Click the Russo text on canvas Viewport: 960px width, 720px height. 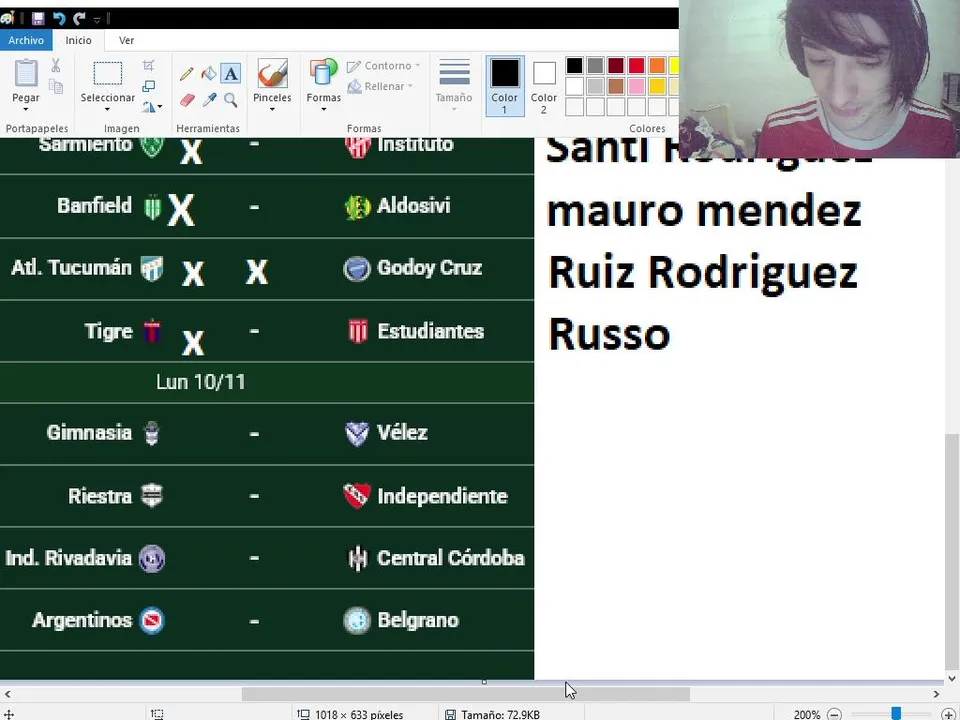pos(609,334)
